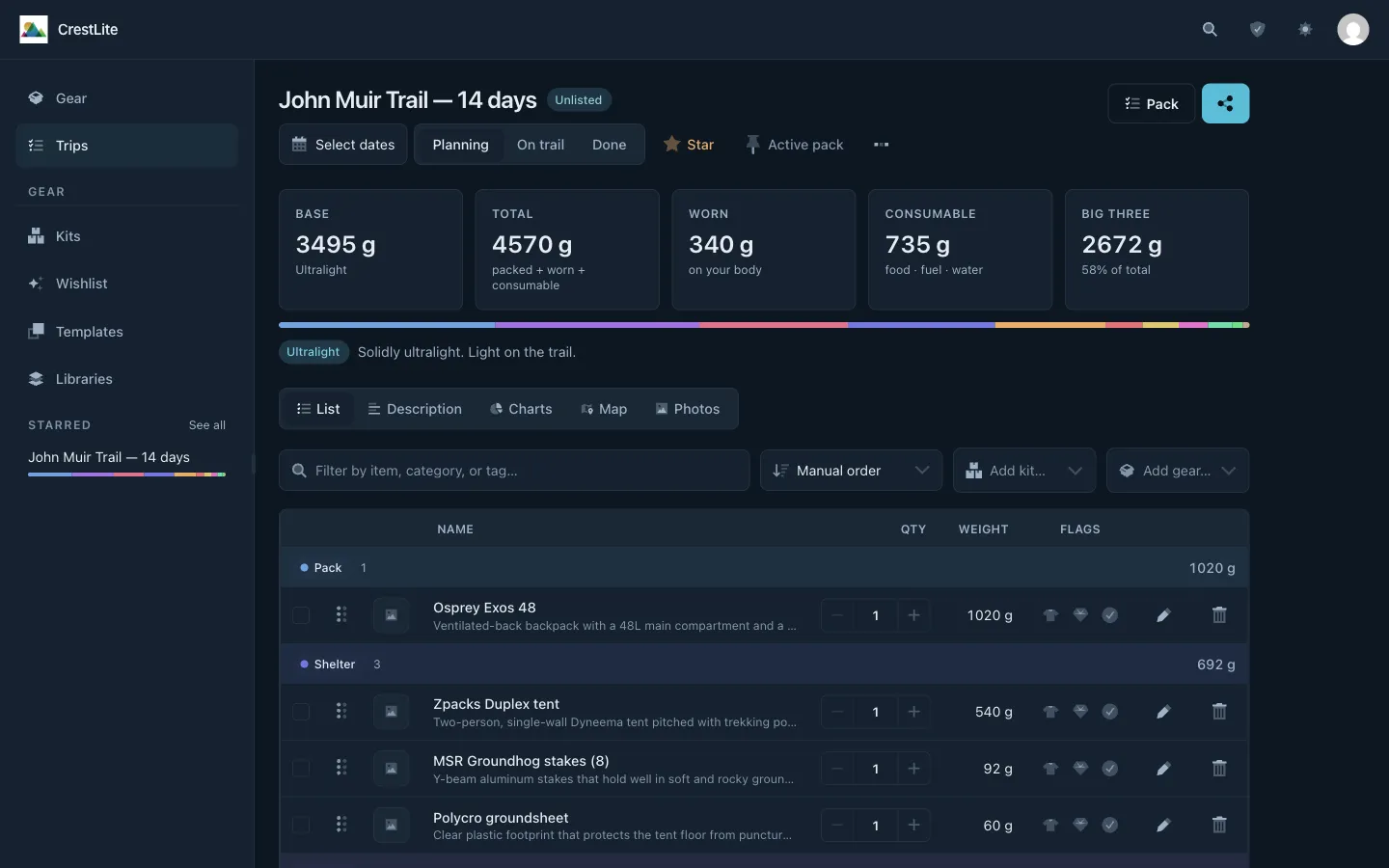The width and height of the screenshot is (1389, 868).
Task: Open Templates in sidebar
Action: tap(126, 332)
